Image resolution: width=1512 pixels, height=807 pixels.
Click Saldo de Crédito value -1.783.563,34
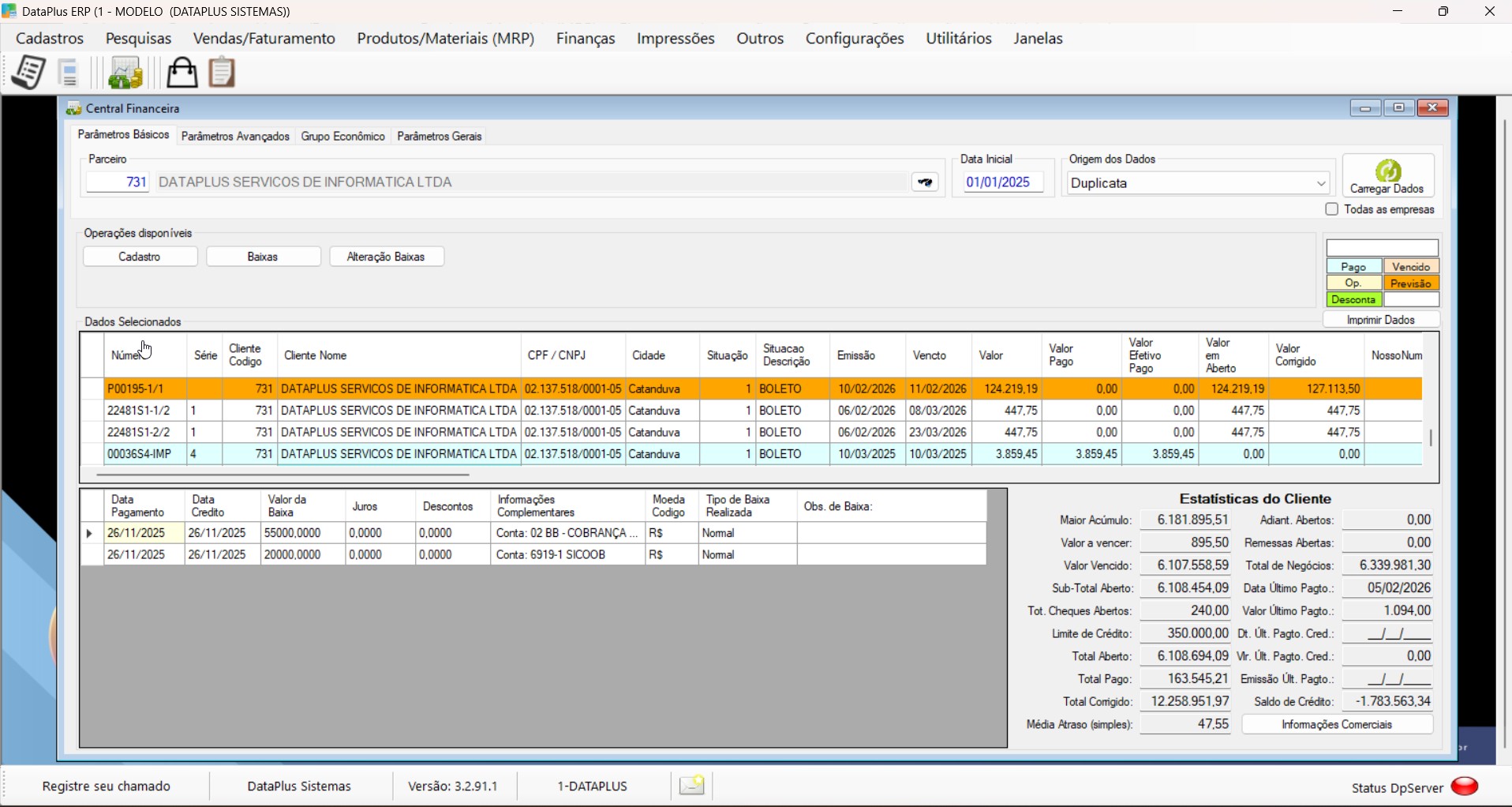tap(1389, 701)
